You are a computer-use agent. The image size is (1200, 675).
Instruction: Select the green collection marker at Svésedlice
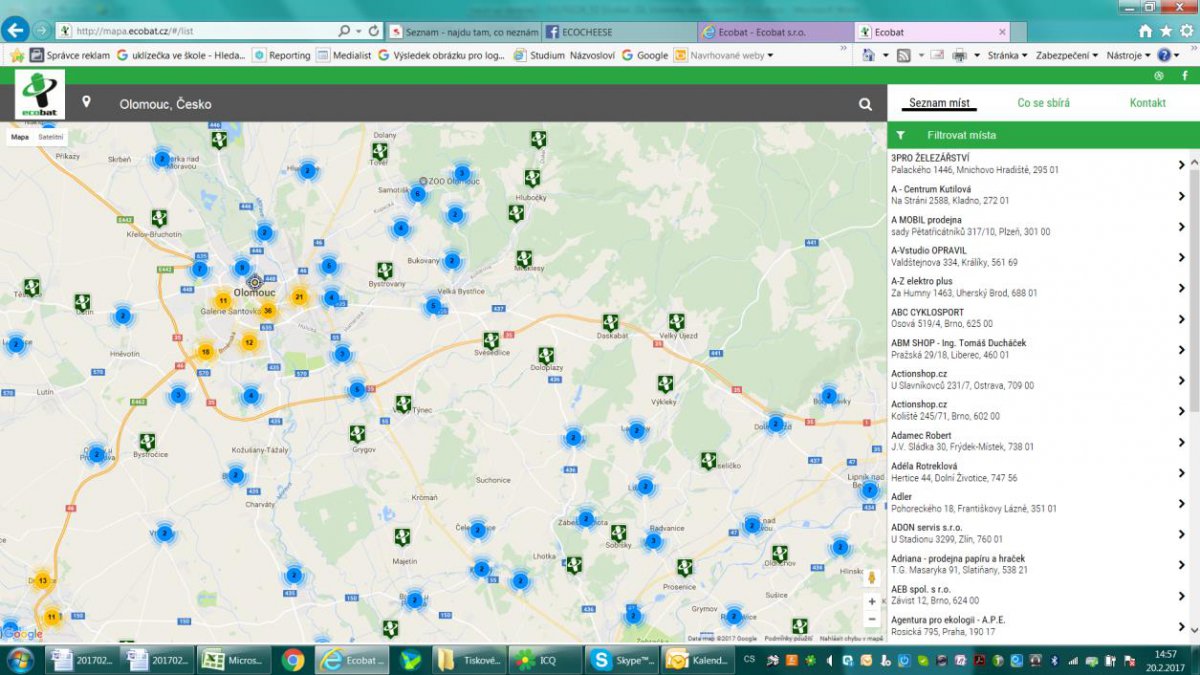[x=491, y=340]
